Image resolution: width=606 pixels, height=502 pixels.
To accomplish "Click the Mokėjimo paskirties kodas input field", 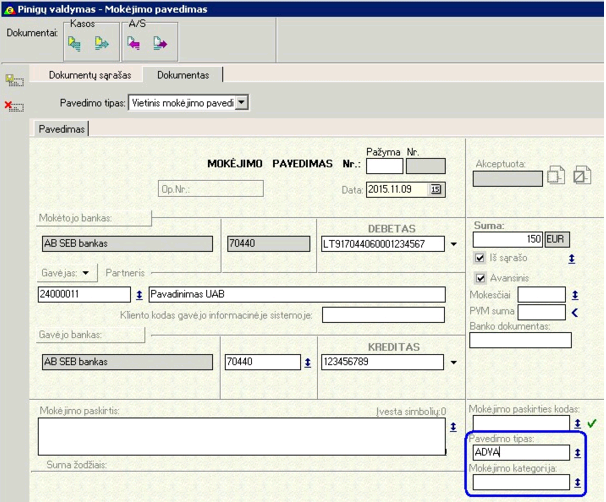I will coord(521,424).
